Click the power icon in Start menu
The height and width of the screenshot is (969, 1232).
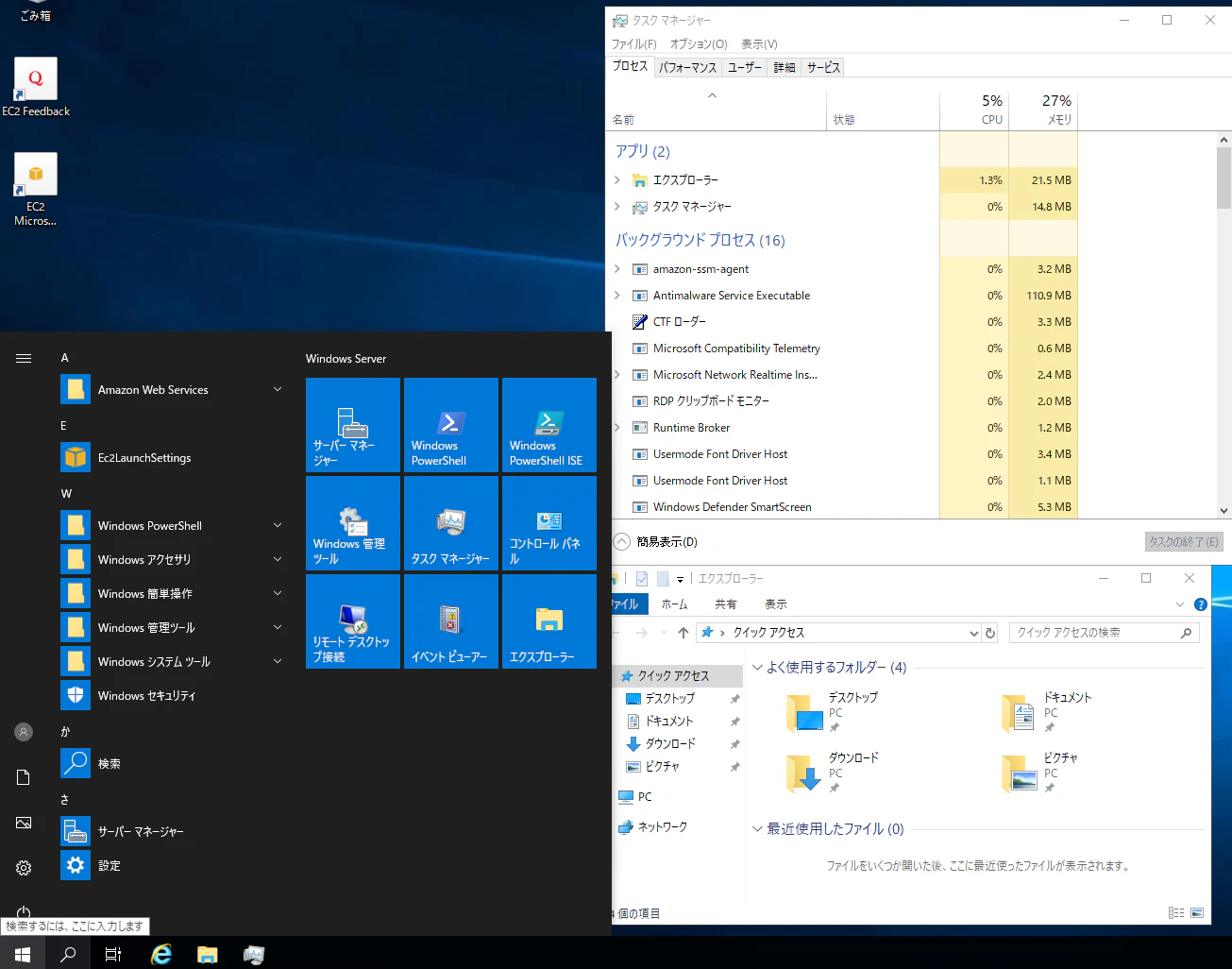pyautogui.click(x=24, y=912)
